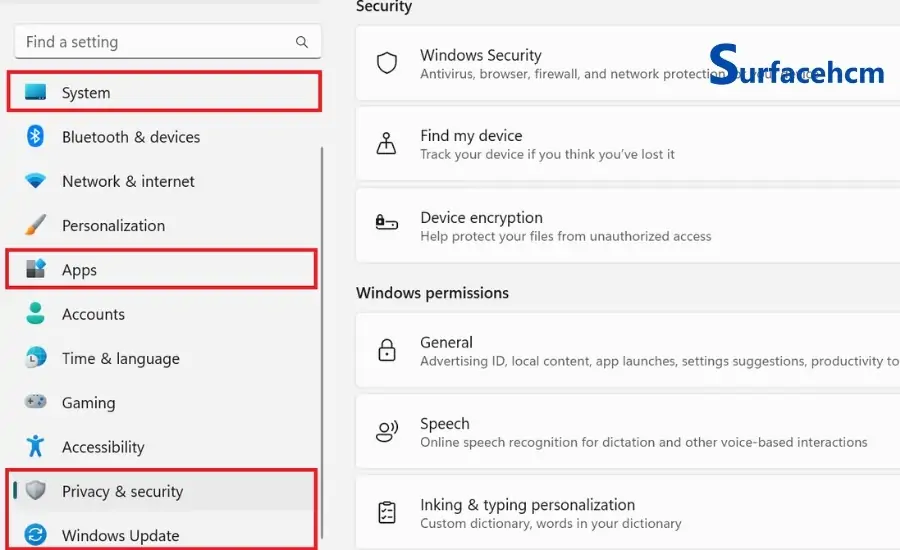The image size is (900, 550).
Task: Click the Windows Security shield icon
Action: 387,63
